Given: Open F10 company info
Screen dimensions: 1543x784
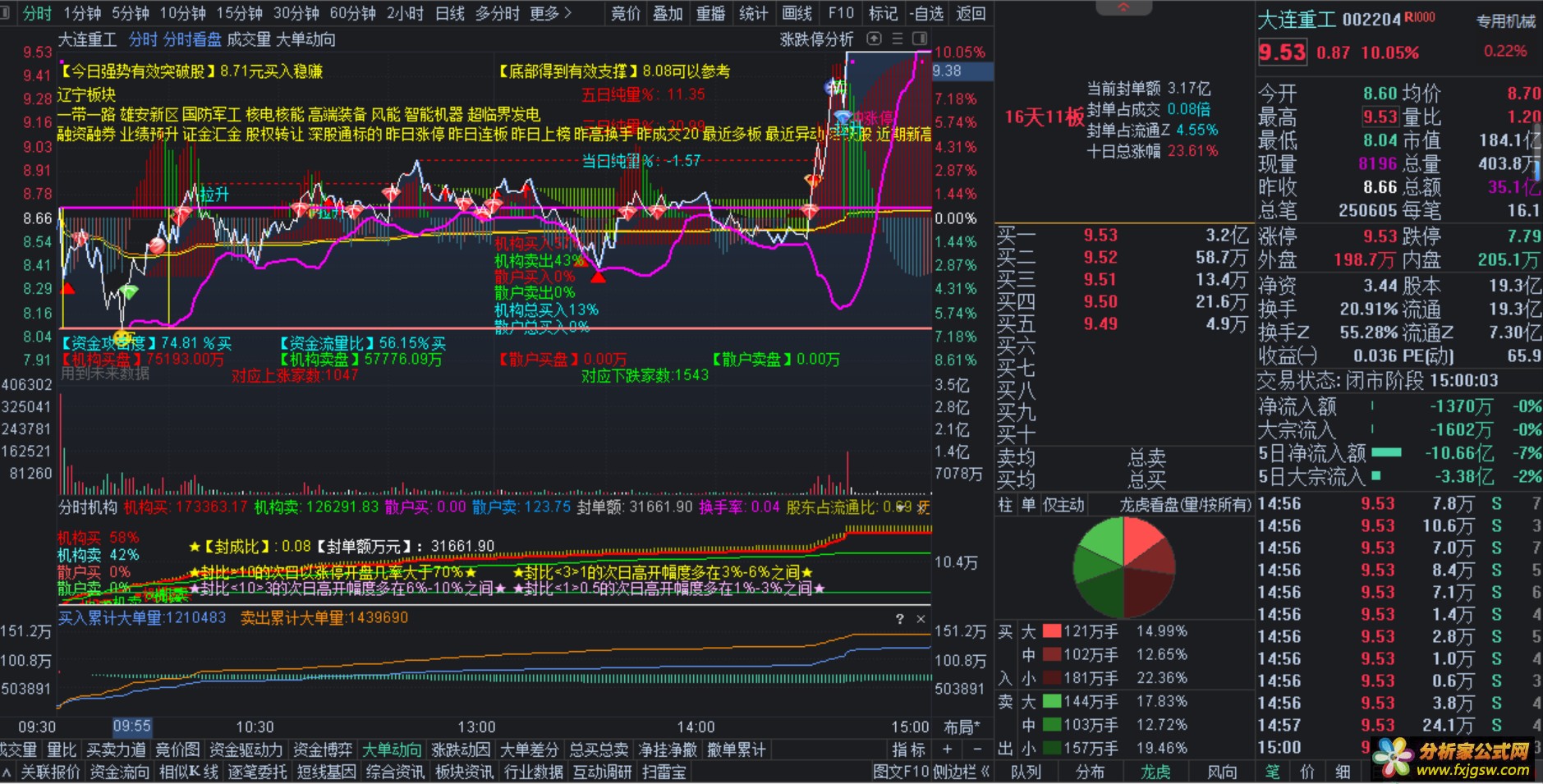Looking at the screenshot, I should pos(841,13).
